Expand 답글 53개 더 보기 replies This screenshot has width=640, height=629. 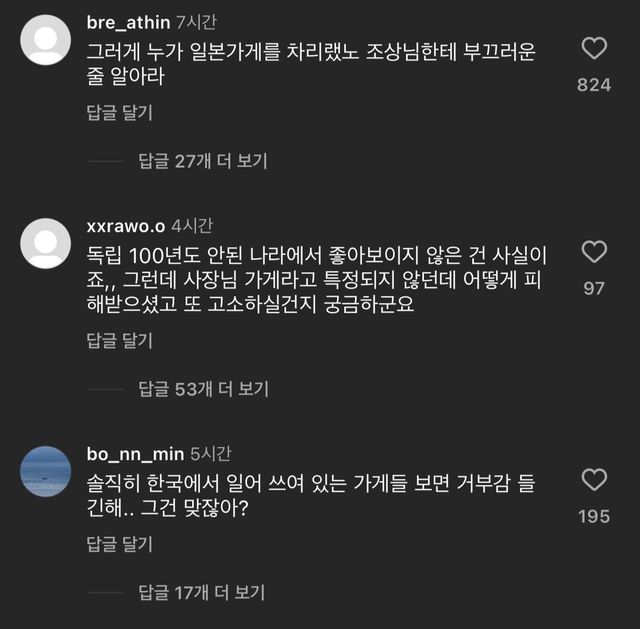pyautogui.click(x=203, y=388)
